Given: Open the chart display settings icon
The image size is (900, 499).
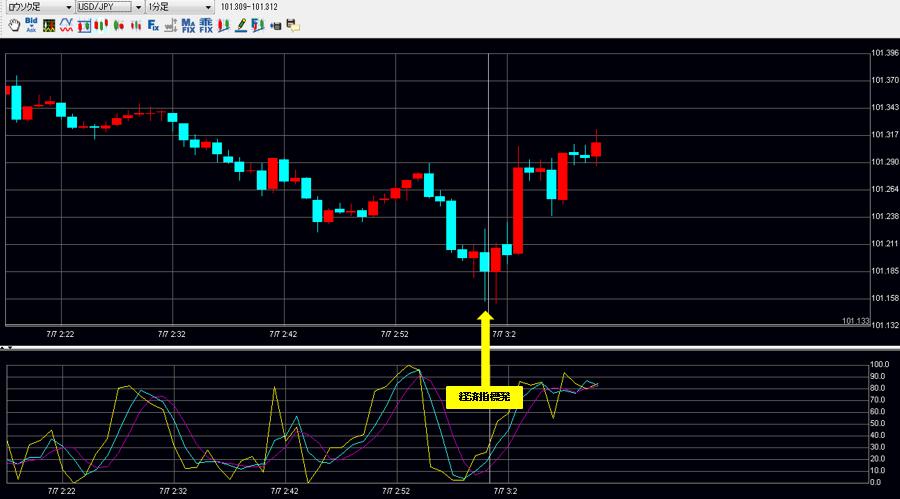Looking at the screenshot, I should pyautogui.click(x=49, y=25).
